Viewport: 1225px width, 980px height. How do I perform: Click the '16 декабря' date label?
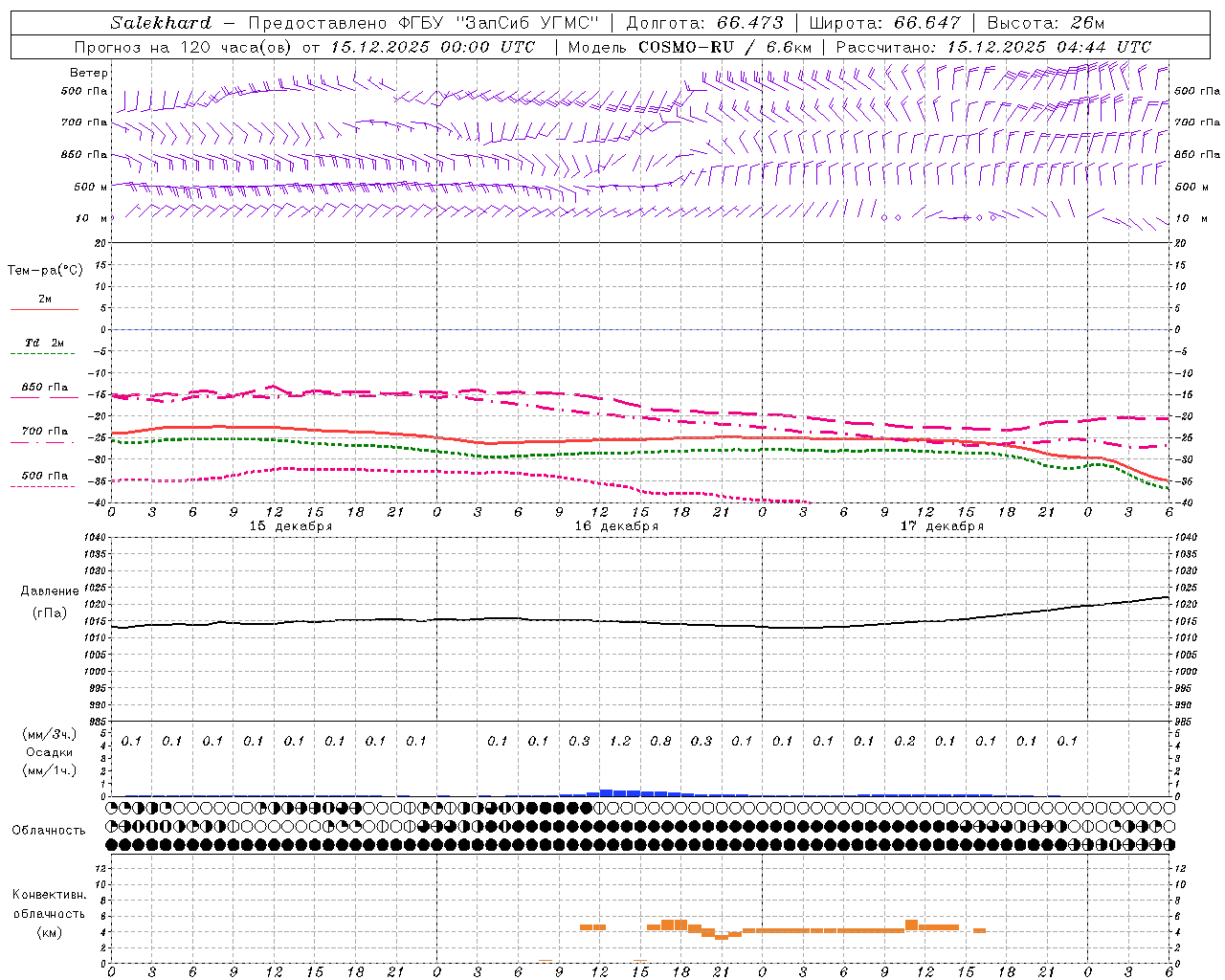pyautogui.click(x=616, y=526)
